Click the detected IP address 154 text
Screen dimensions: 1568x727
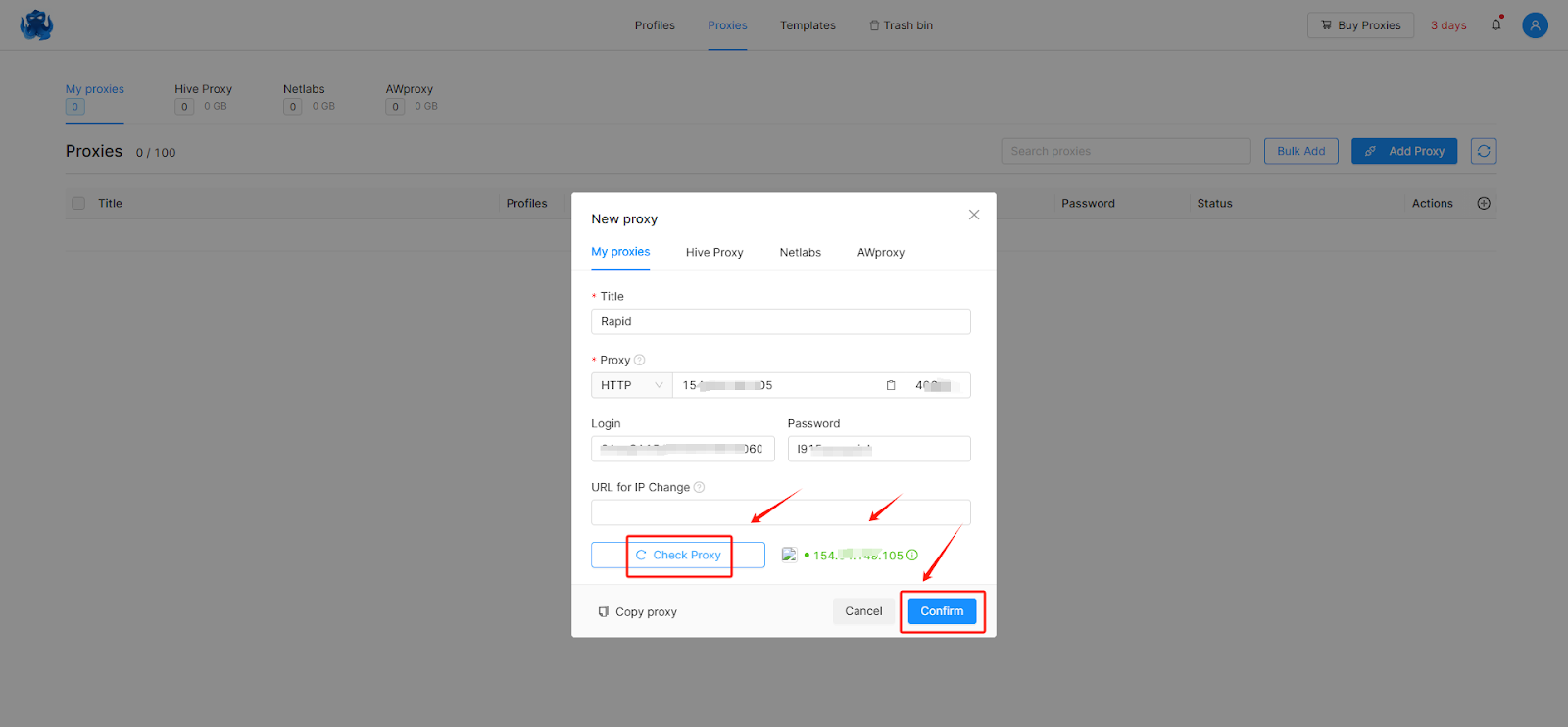point(857,556)
